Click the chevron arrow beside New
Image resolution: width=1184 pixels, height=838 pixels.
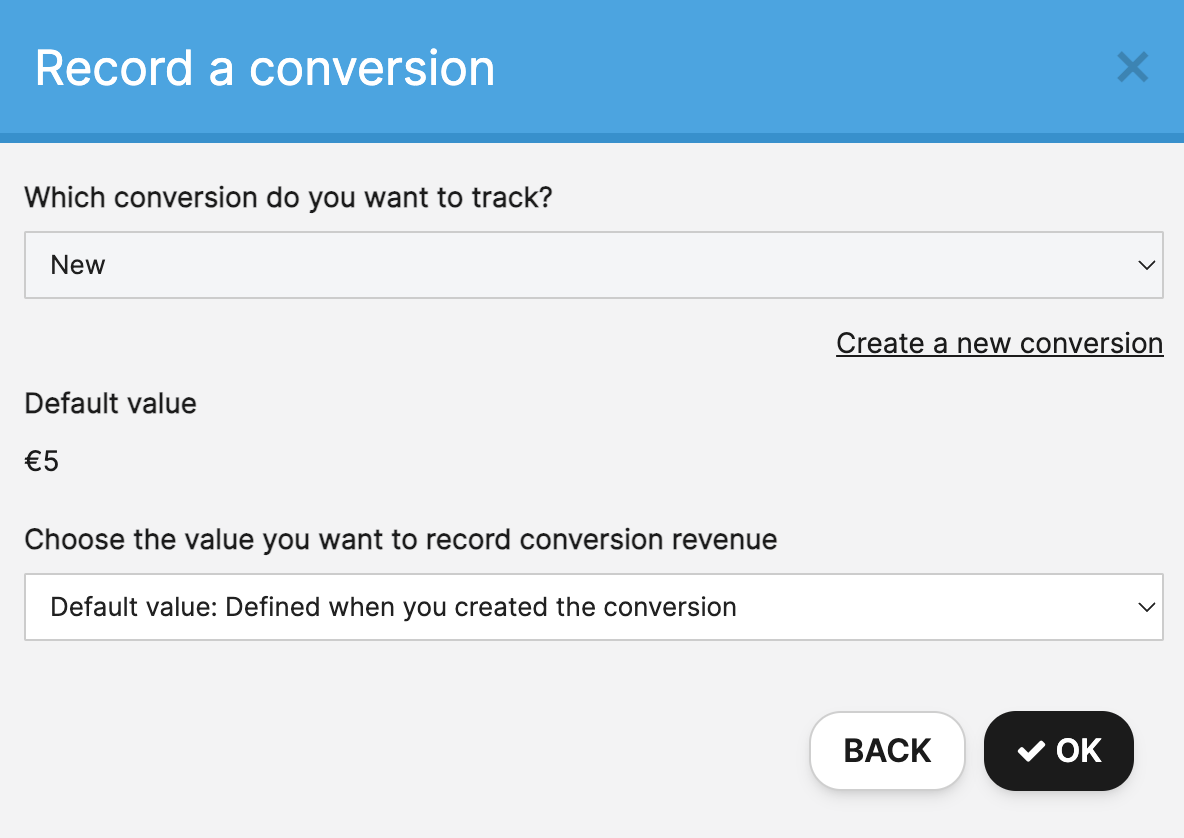pos(1146,265)
